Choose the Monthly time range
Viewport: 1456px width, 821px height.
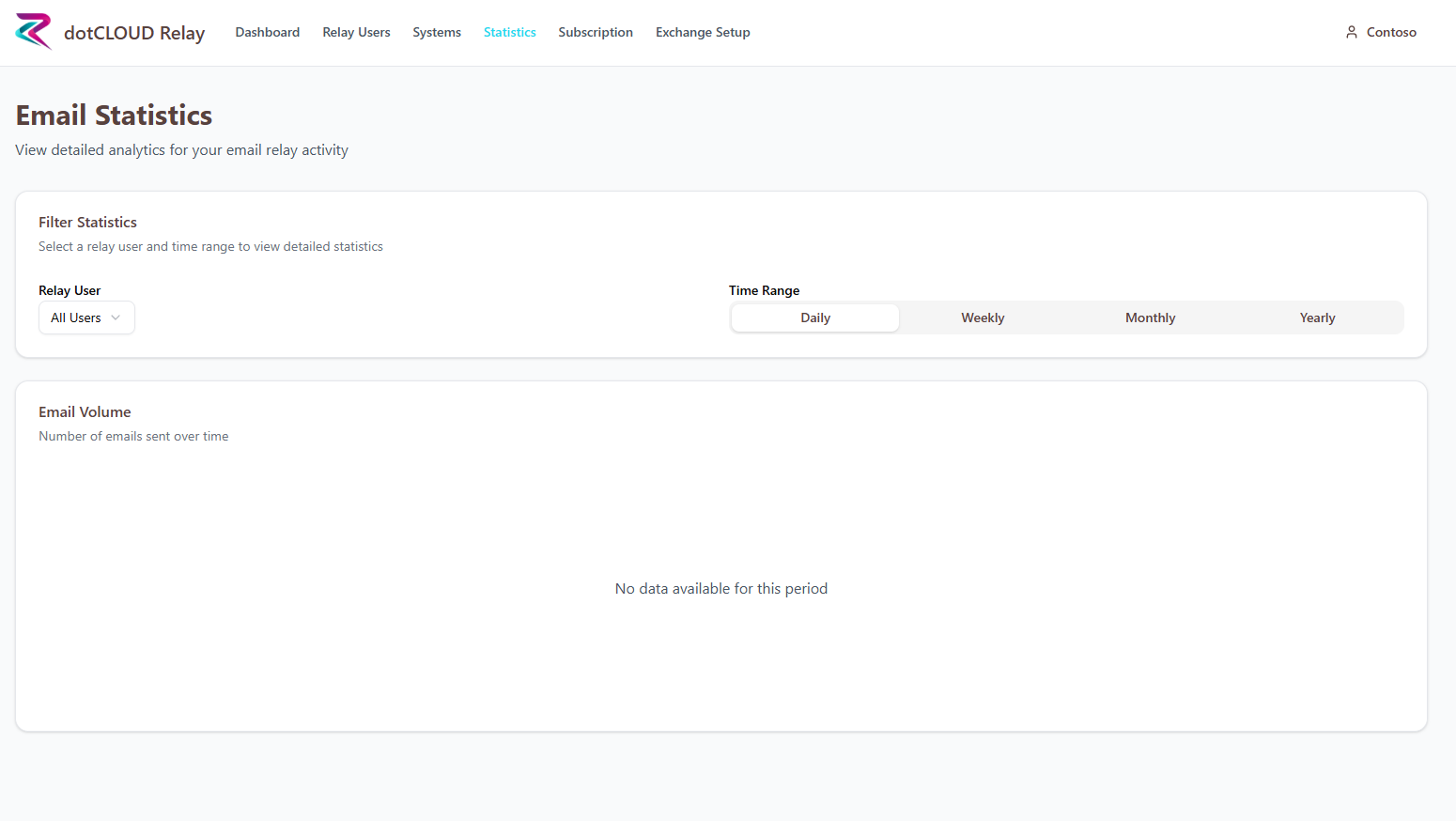click(1150, 318)
